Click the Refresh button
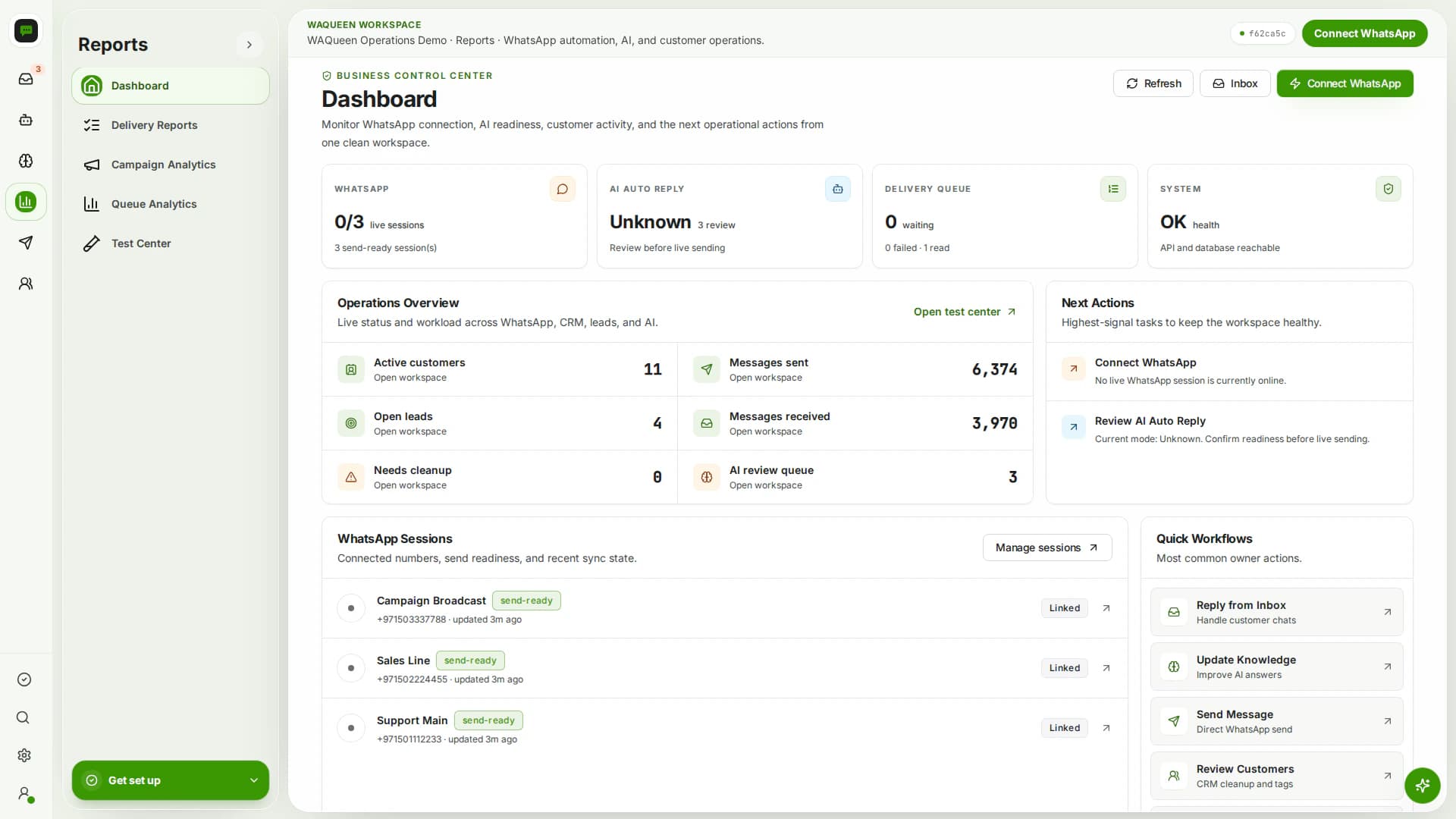Viewport: 1456px width, 819px height. click(1153, 83)
